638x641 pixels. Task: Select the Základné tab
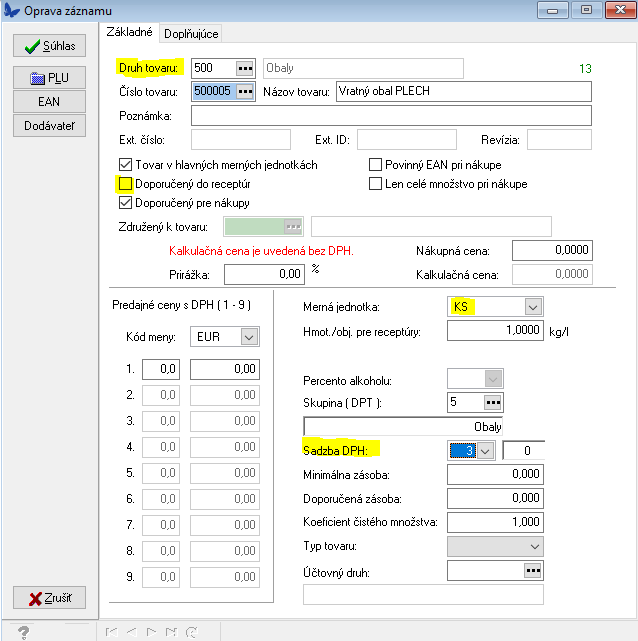pos(128,32)
